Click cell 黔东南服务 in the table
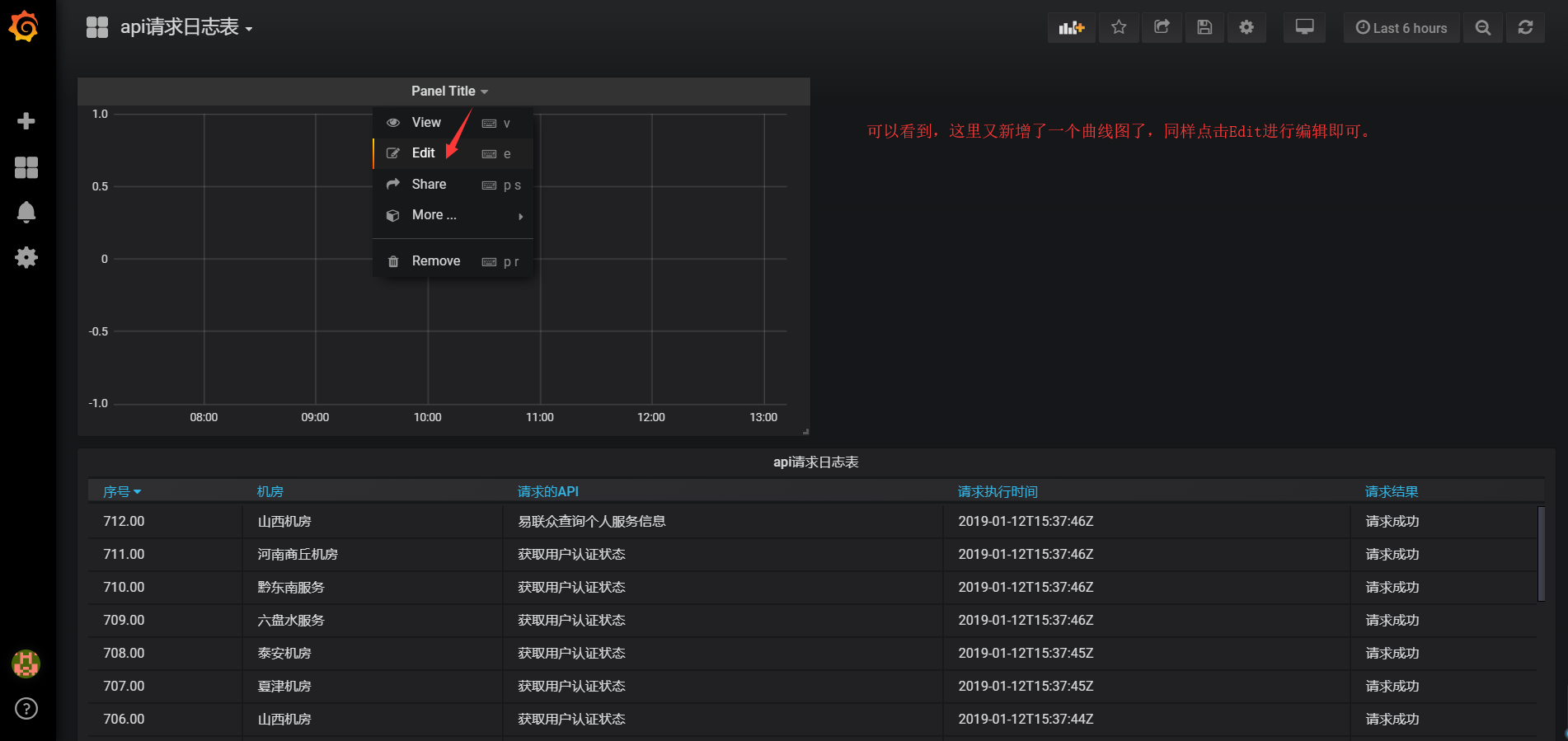 [291, 587]
